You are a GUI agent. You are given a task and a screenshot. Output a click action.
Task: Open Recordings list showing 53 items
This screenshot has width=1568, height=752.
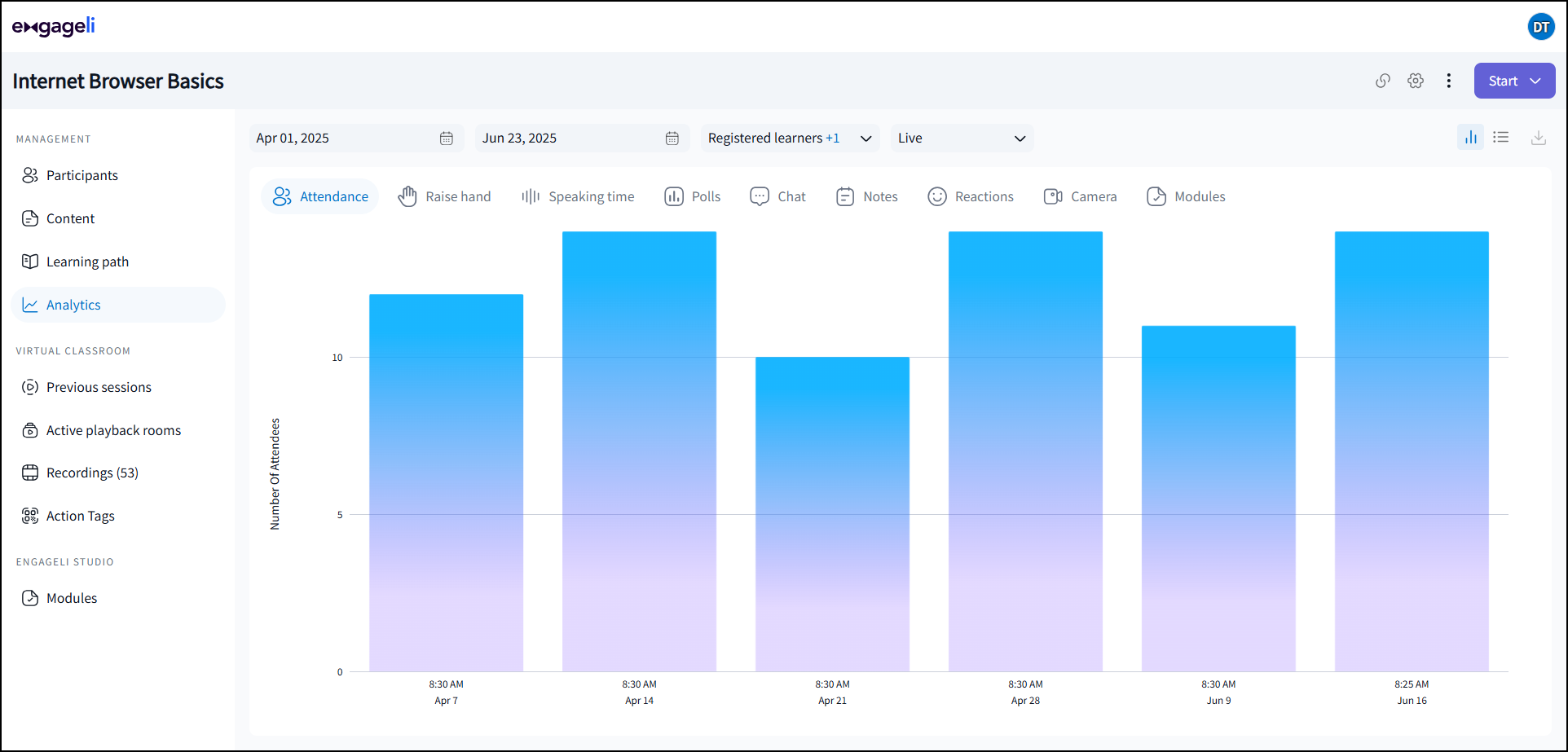(x=90, y=473)
